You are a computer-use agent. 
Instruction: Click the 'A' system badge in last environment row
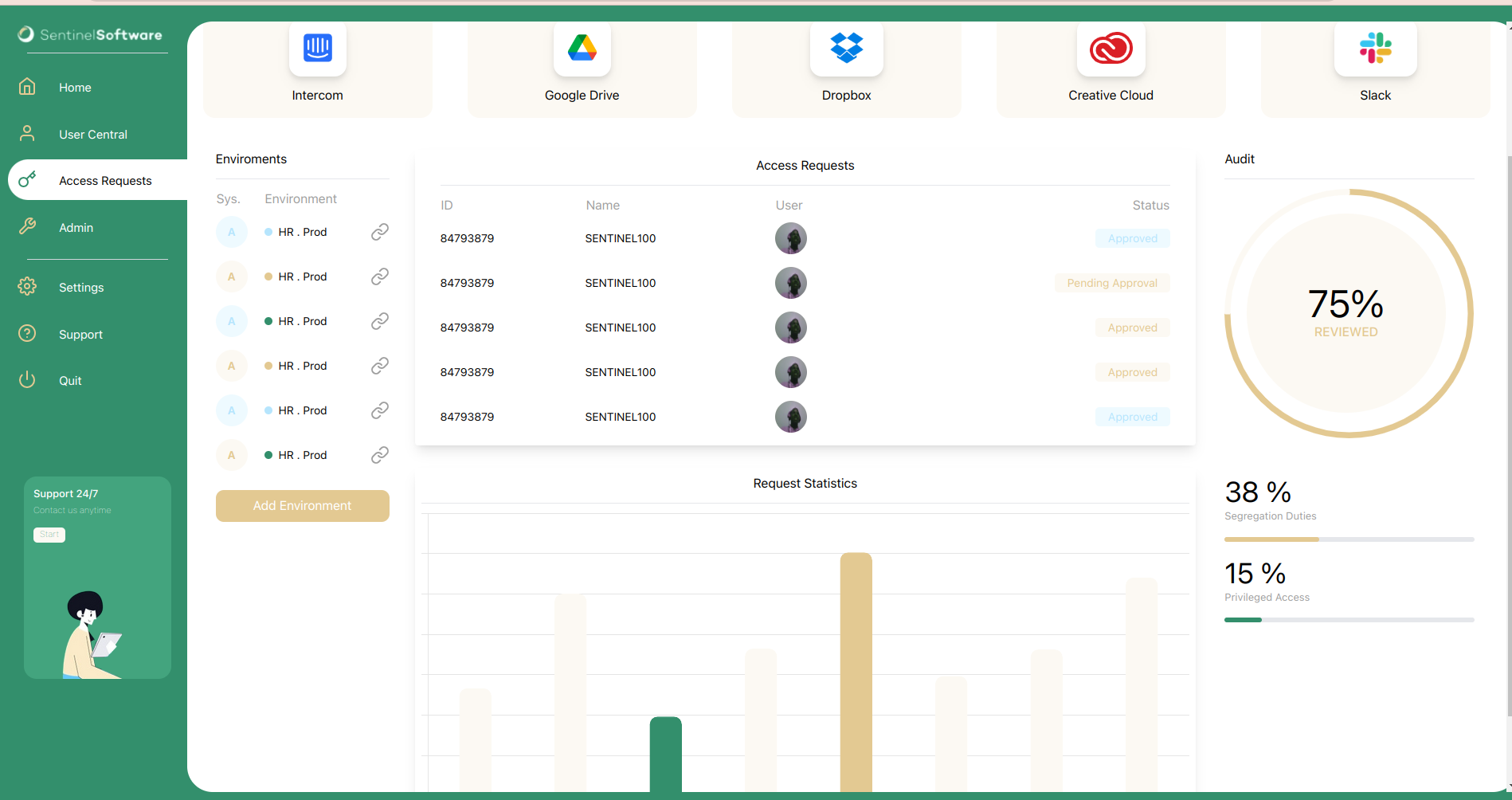pyautogui.click(x=232, y=455)
